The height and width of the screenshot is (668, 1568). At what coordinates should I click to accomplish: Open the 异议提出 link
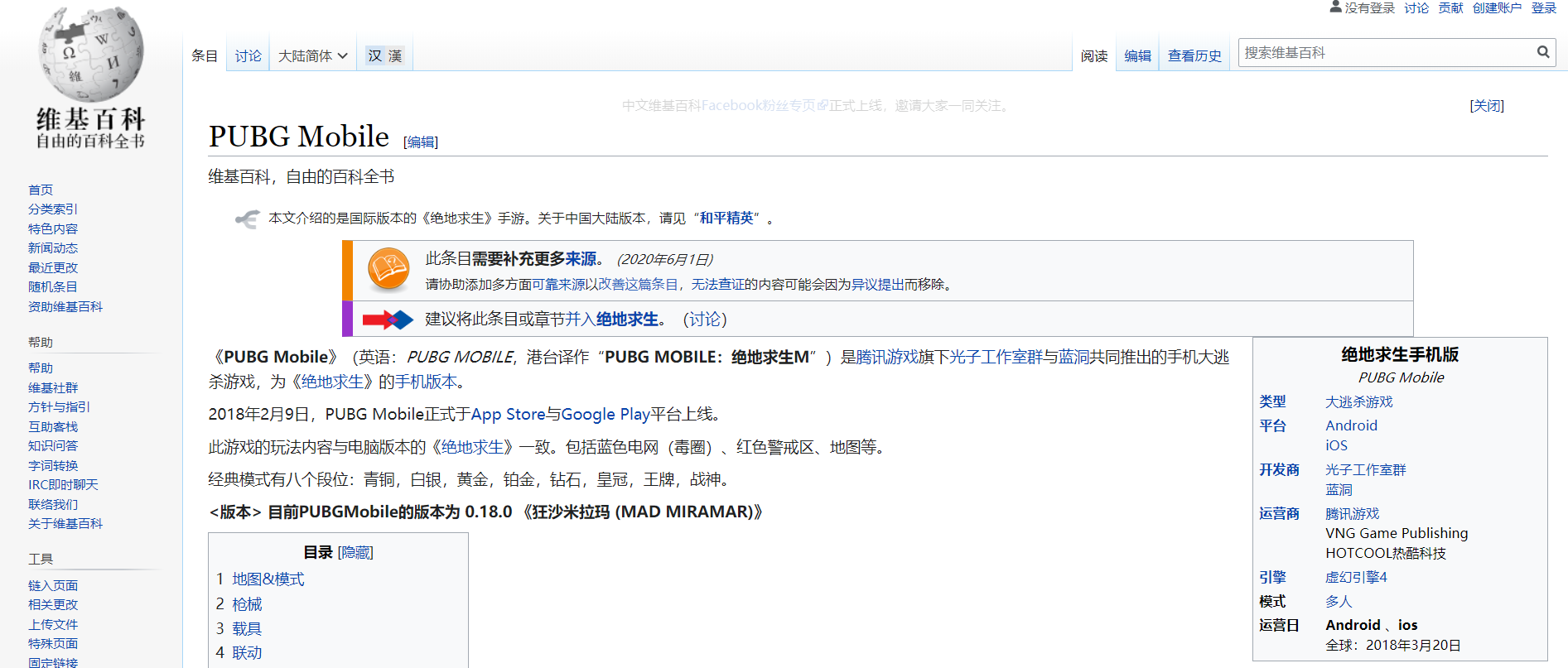878,284
